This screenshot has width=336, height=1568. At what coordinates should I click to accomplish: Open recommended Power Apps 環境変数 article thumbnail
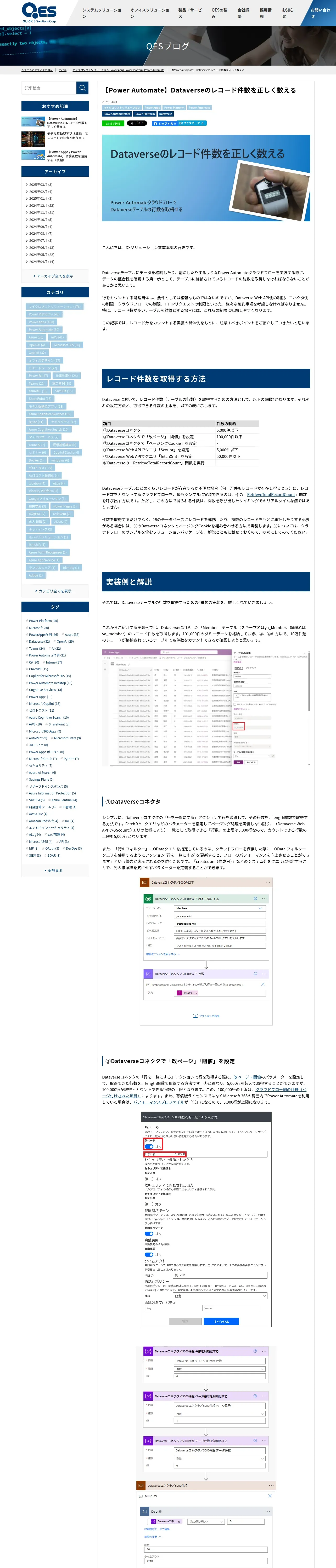point(33,155)
